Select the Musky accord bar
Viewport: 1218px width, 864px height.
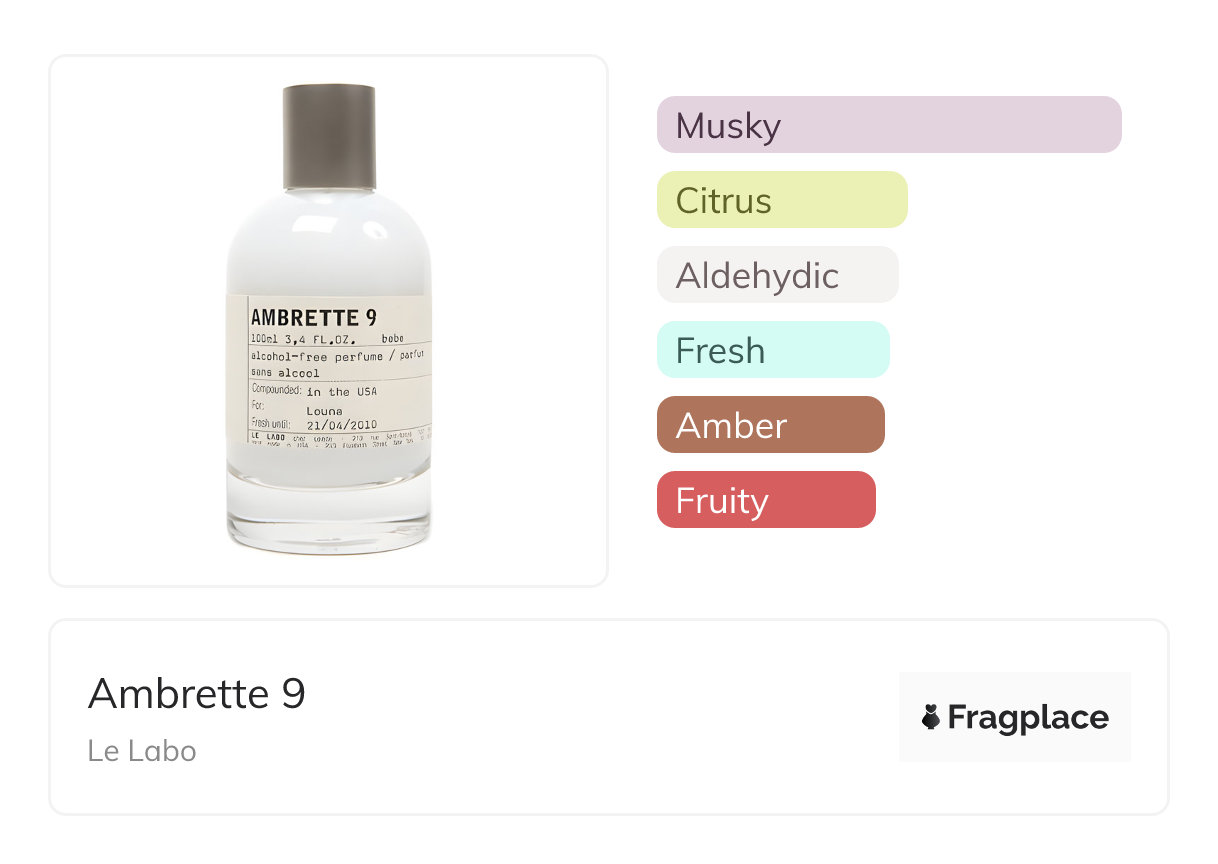(x=888, y=125)
